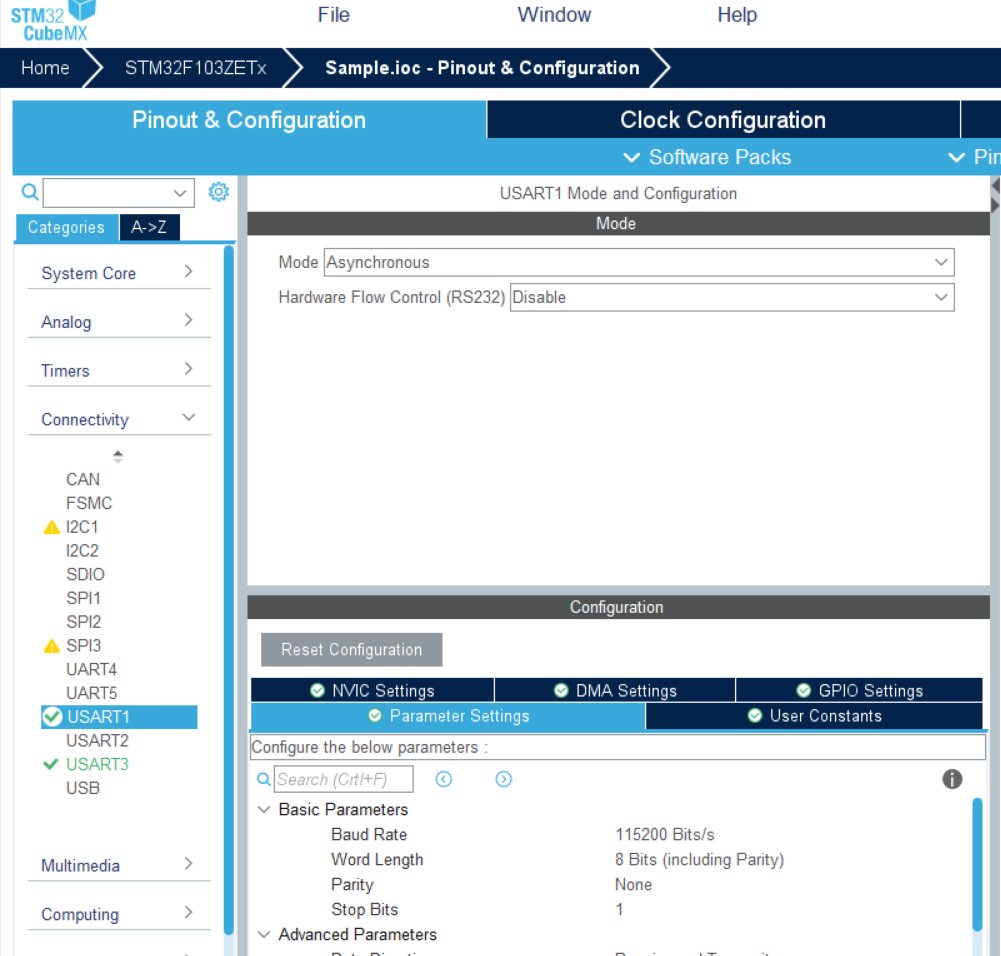Click the USART3 green checkmark icon
The width and height of the screenshot is (1001, 956).
[50, 764]
